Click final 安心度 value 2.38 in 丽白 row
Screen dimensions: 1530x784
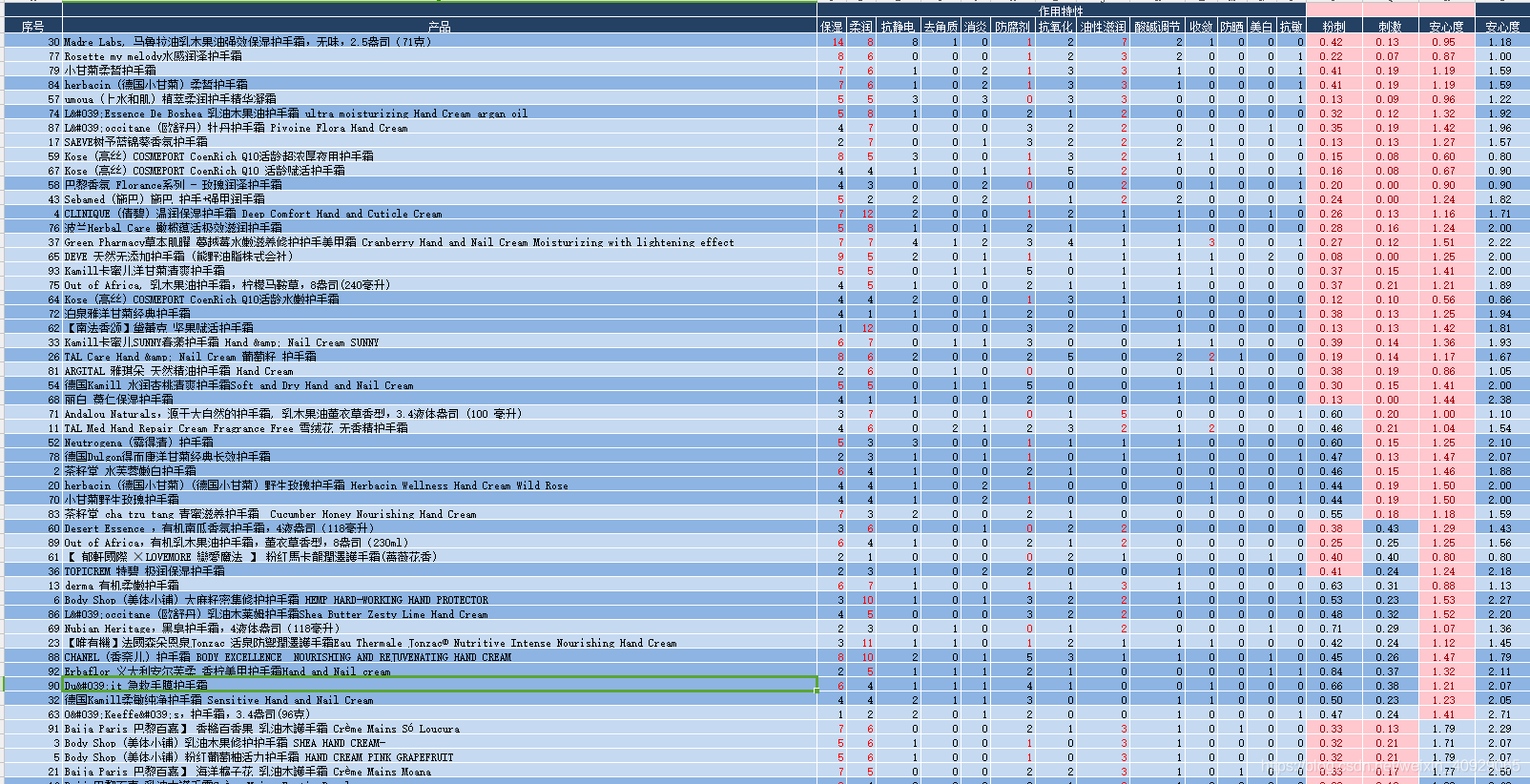click(x=1502, y=400)
